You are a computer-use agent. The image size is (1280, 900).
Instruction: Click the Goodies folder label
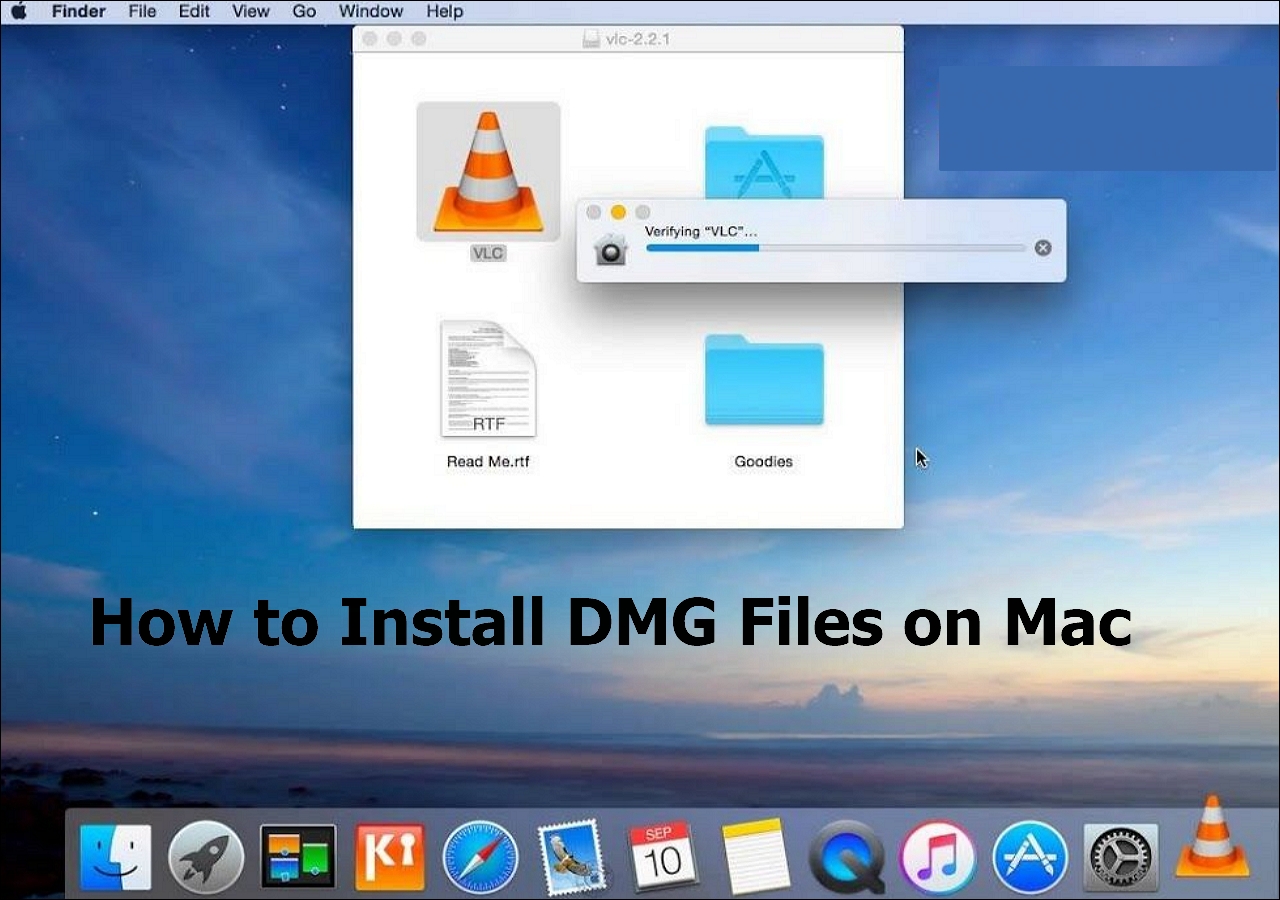[x=764, y=461]
